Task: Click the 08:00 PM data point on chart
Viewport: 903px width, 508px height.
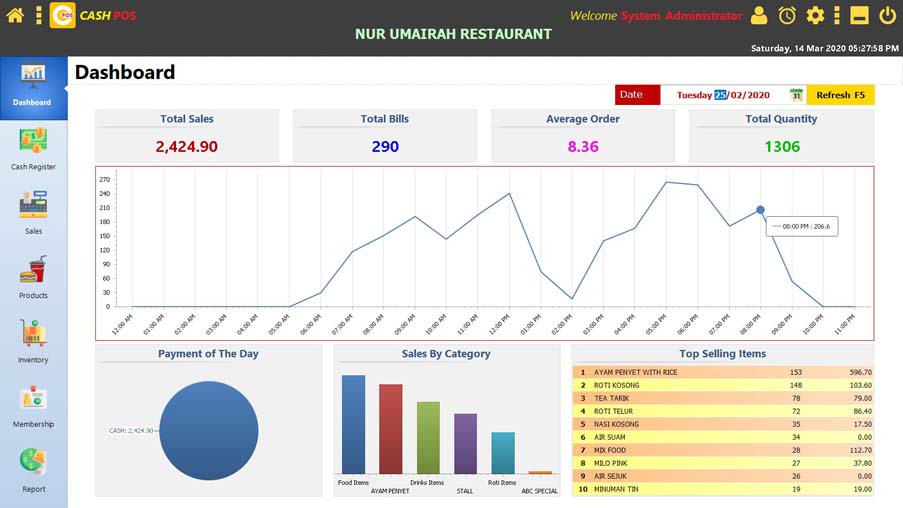Action: [x=760, y=210]
